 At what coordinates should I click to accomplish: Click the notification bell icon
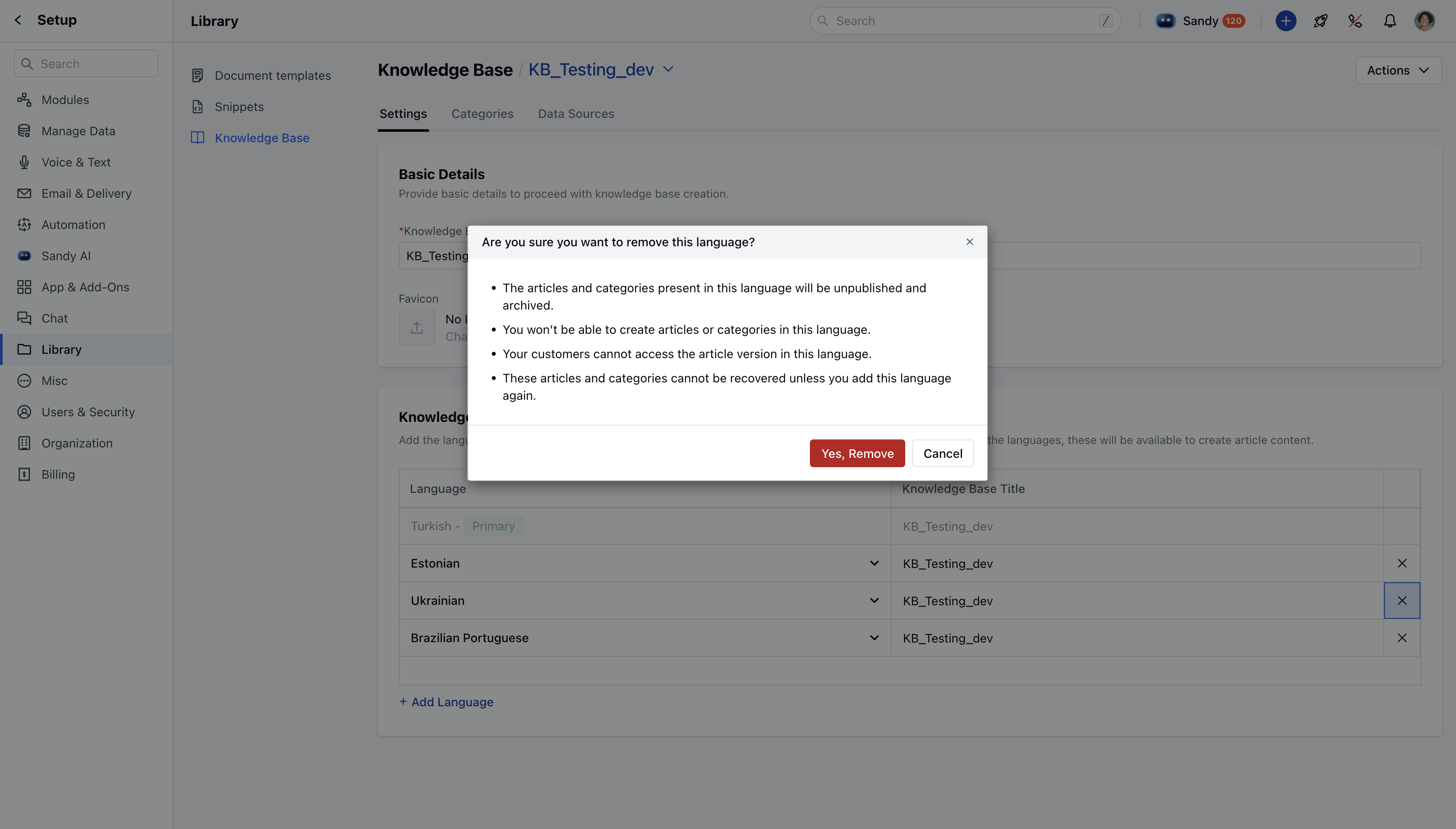coord(1389,21)
